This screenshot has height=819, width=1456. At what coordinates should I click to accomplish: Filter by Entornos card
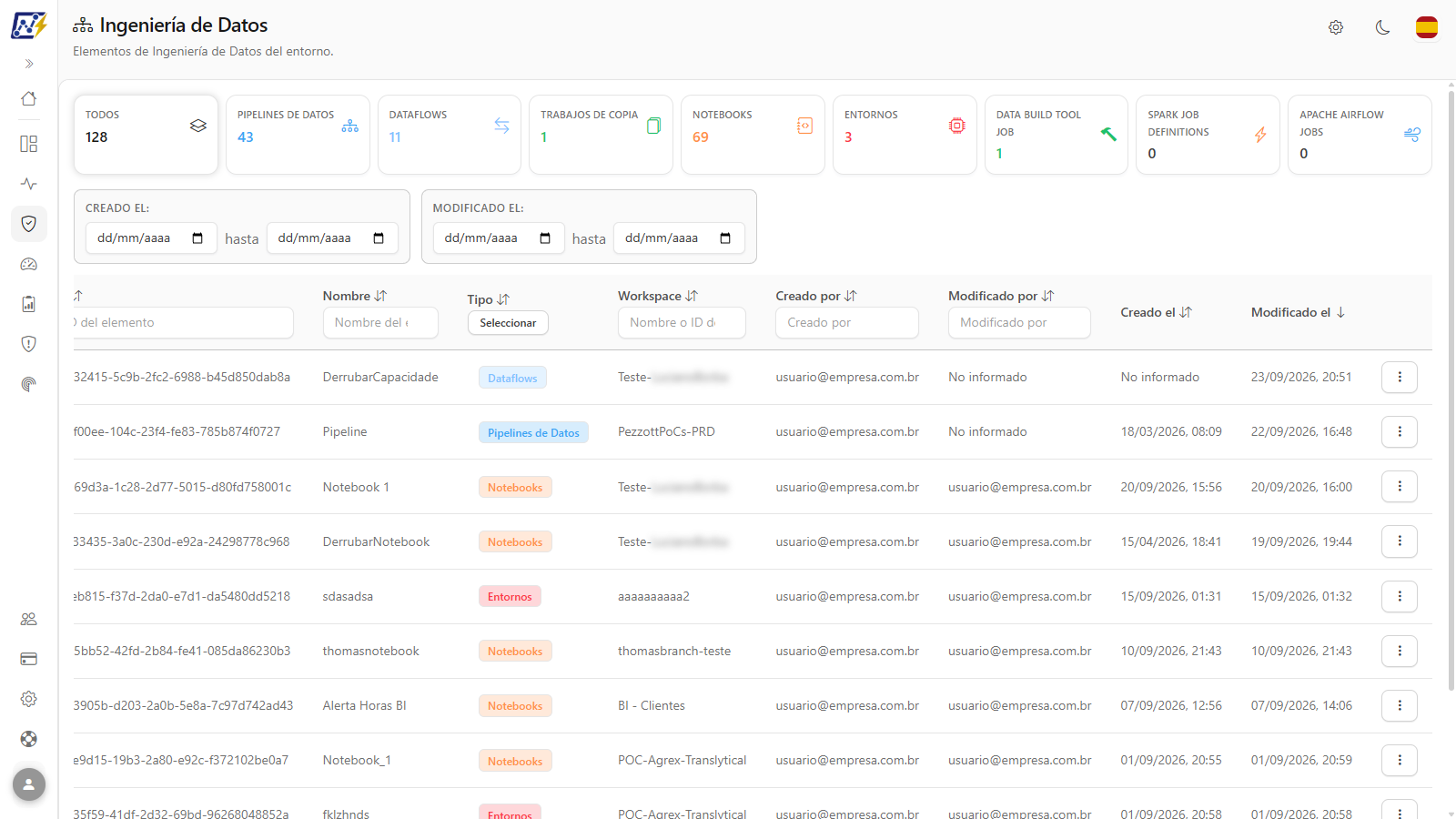pyautogui.click(x=905, y=135)
